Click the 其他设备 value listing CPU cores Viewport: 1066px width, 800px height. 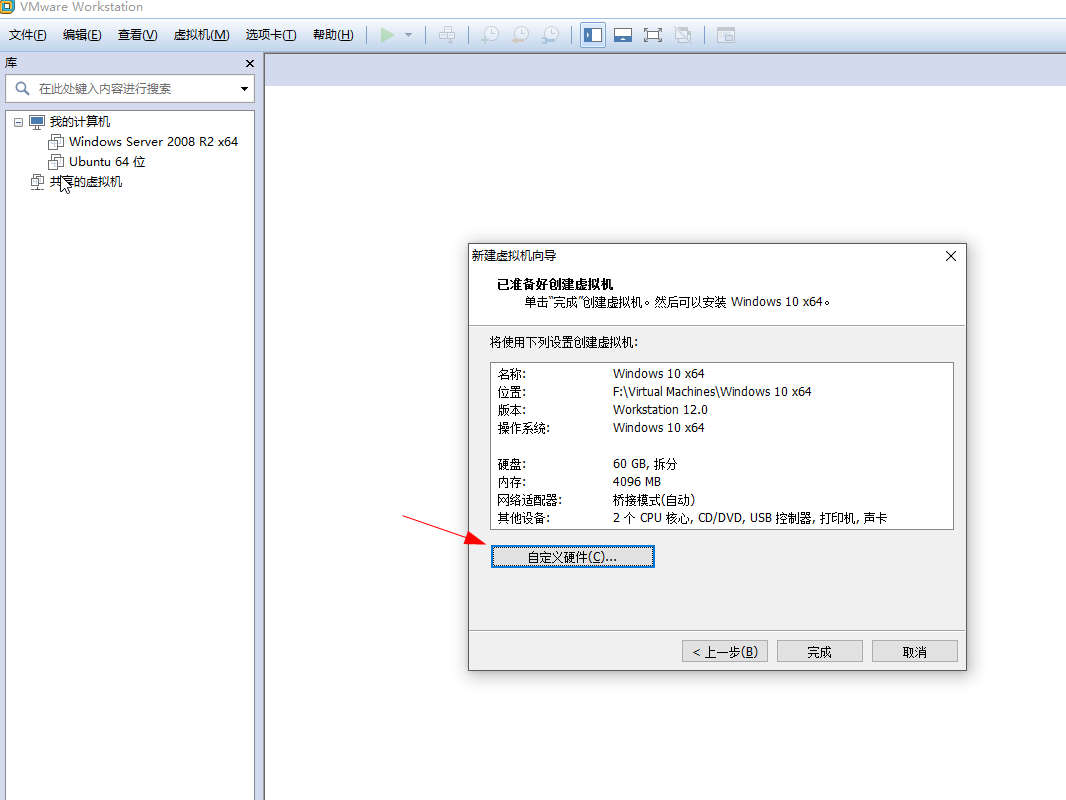point(750,518)
